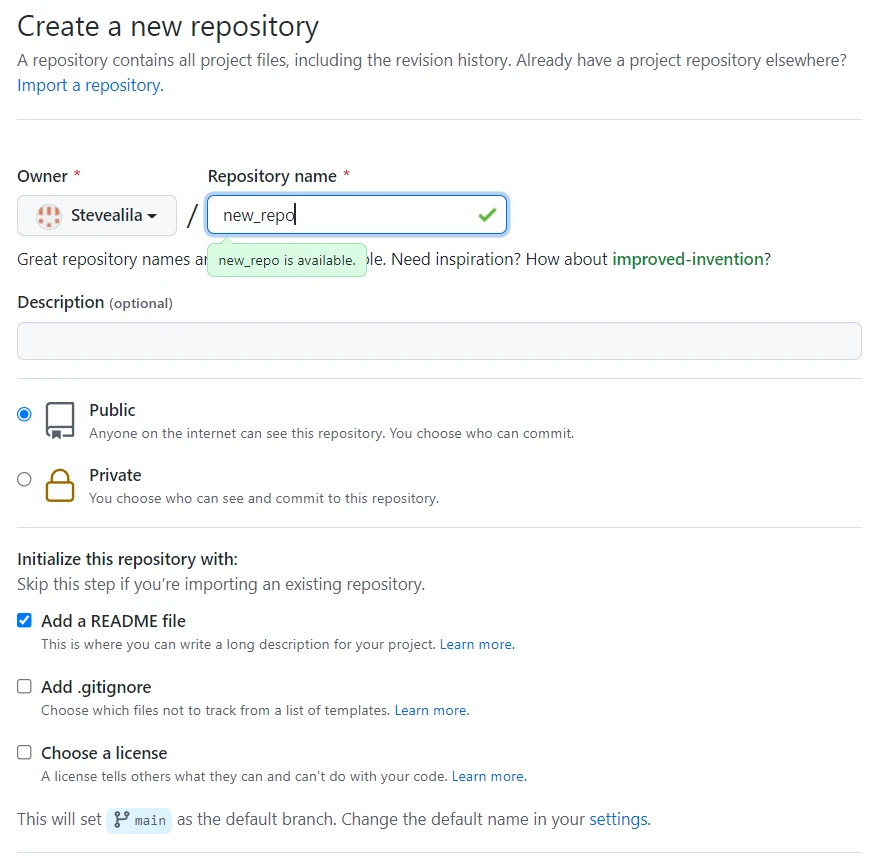Uncheck Add a README file
Viewport: 889px width, 857px height.
(24, 620)
